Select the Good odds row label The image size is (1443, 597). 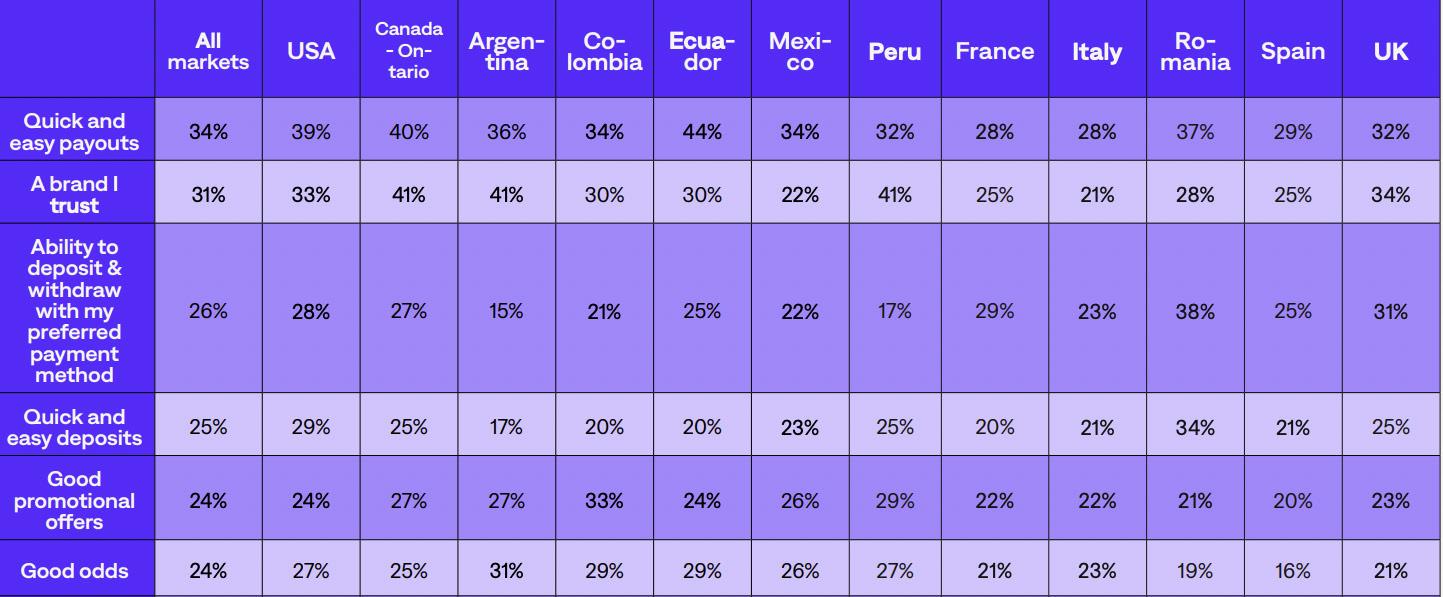[x=75, y=570]
